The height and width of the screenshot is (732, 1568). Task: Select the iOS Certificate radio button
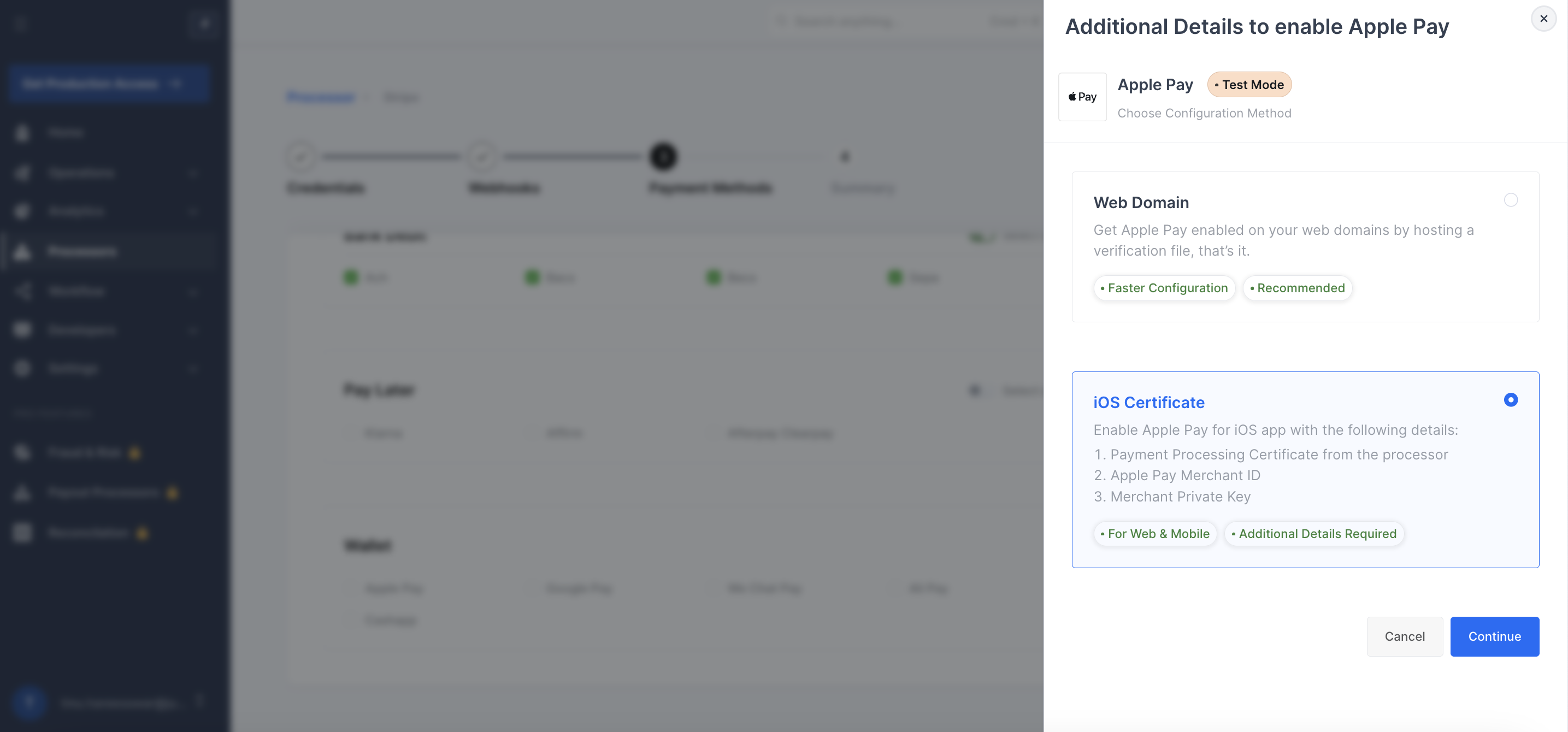pyautogui.click(x=1510, y=400)
